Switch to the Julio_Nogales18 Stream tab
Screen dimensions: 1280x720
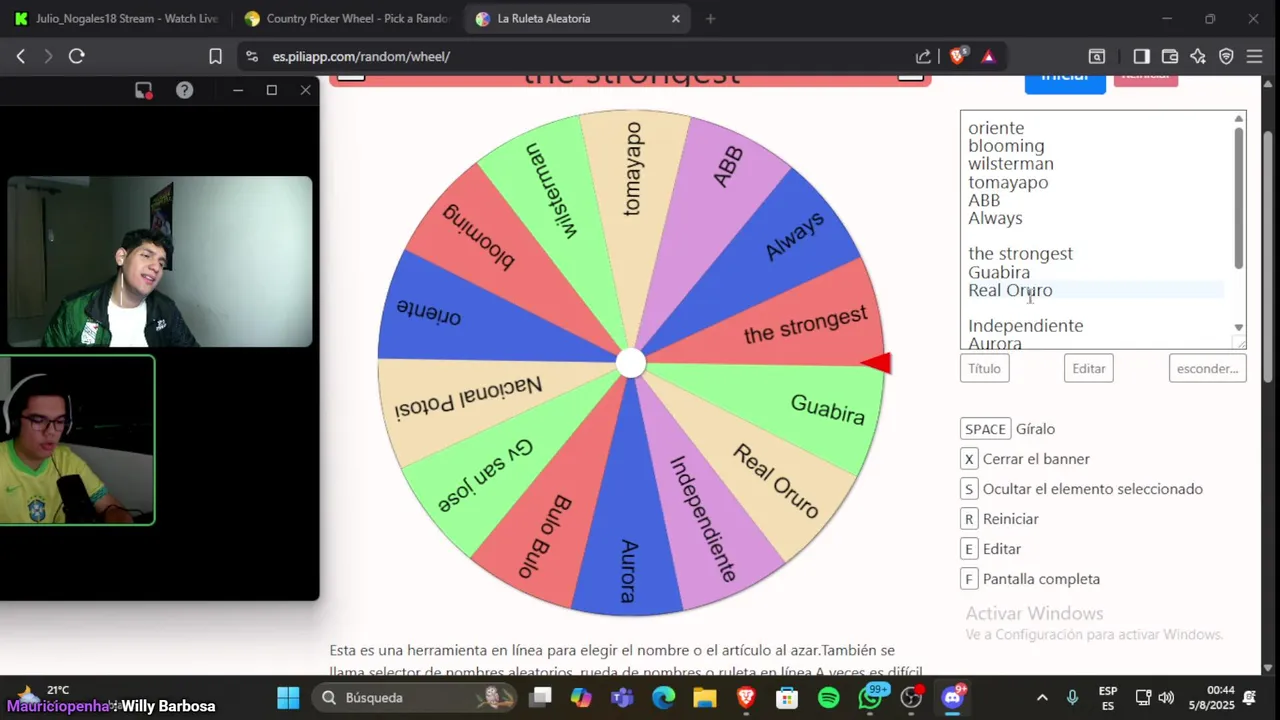(x=117, y=18)
